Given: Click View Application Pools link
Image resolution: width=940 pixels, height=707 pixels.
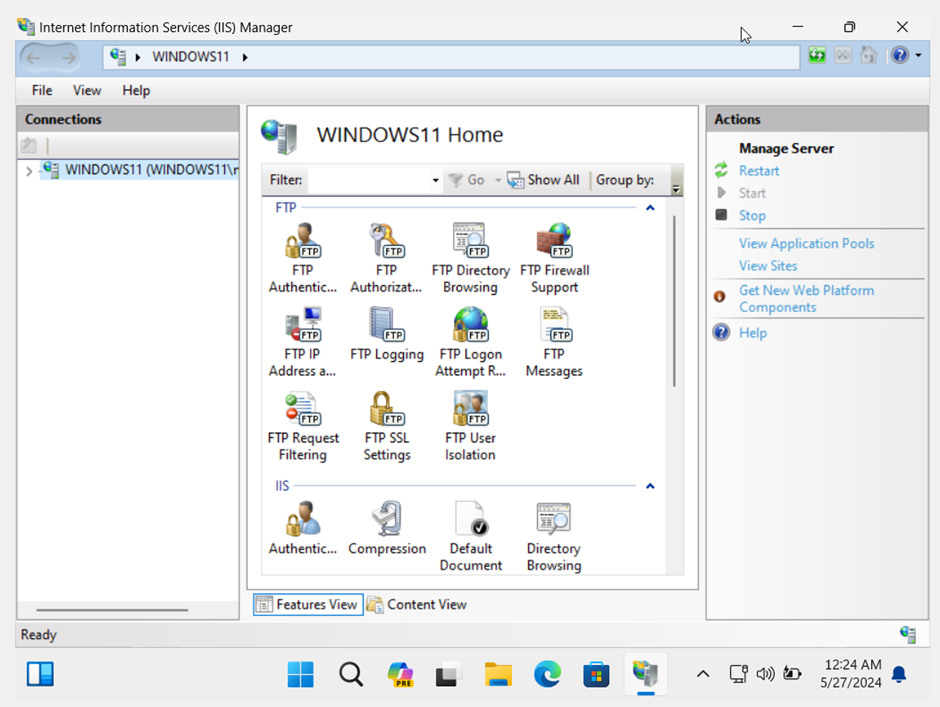Looking at the screenshot, I should [x=806, y=243].
